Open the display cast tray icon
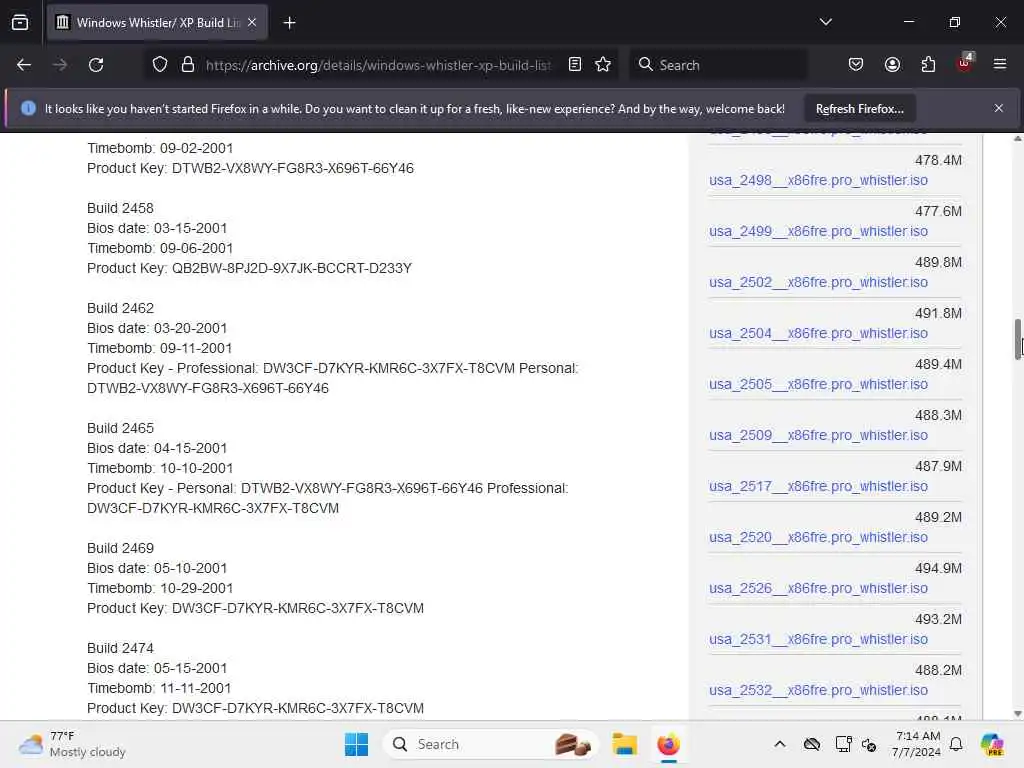The image size is (1024, 768). [843, 744]
